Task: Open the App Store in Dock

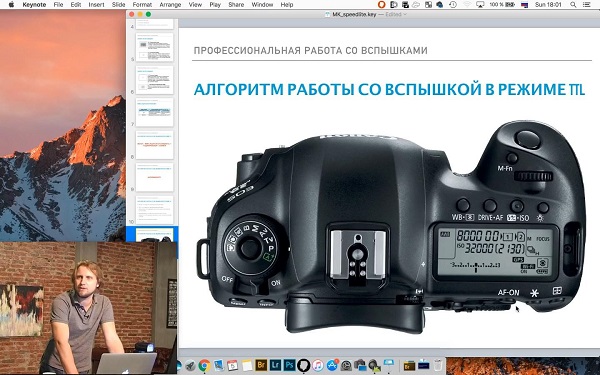Action: [332, 365]
